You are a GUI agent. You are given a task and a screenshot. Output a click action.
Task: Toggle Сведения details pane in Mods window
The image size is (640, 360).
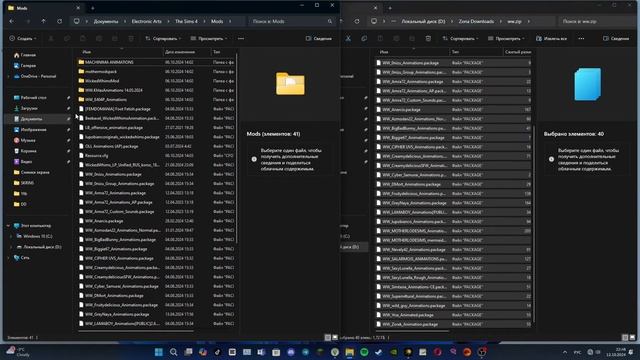319,38
